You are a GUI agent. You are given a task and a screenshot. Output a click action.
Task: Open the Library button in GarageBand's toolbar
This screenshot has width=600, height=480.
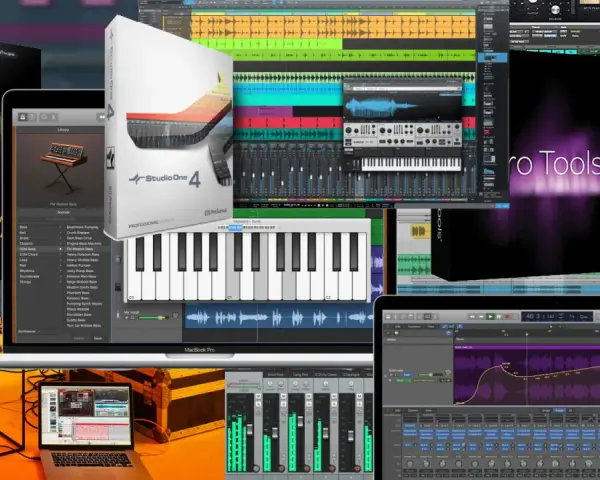[x=23, y=117]
